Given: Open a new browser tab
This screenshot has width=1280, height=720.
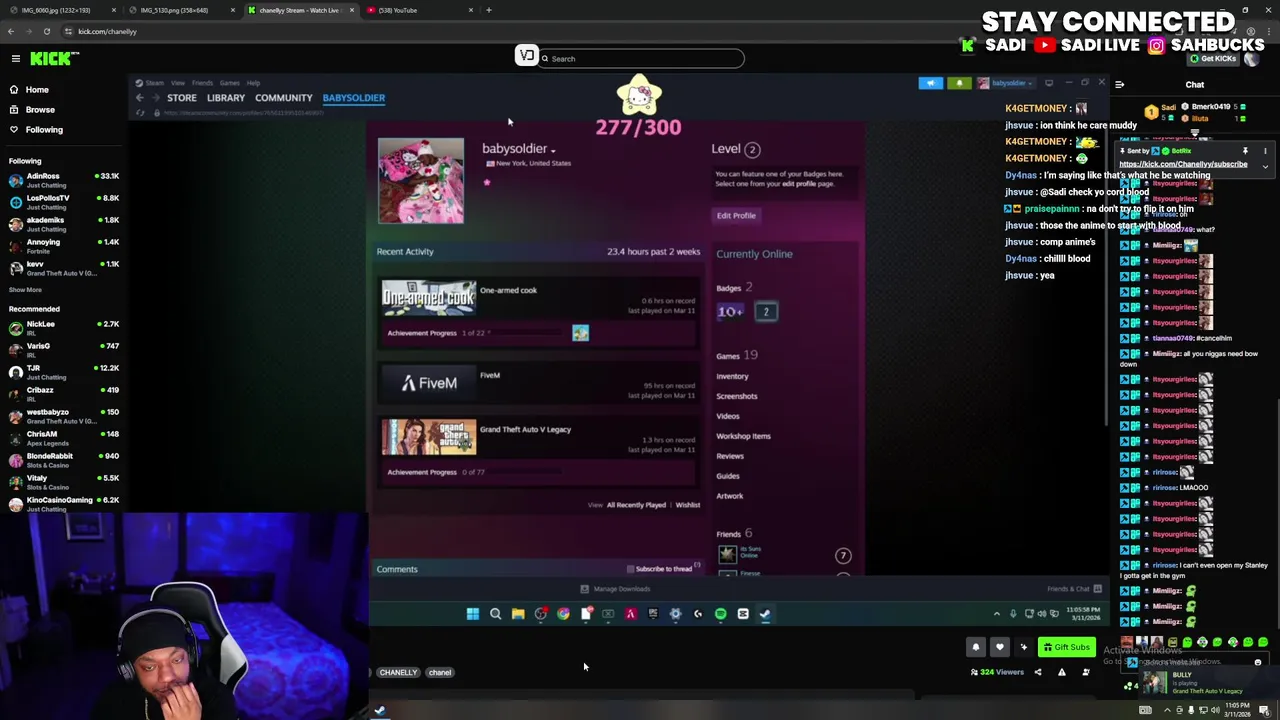Looking at the screenshot, I should (489, 10).
